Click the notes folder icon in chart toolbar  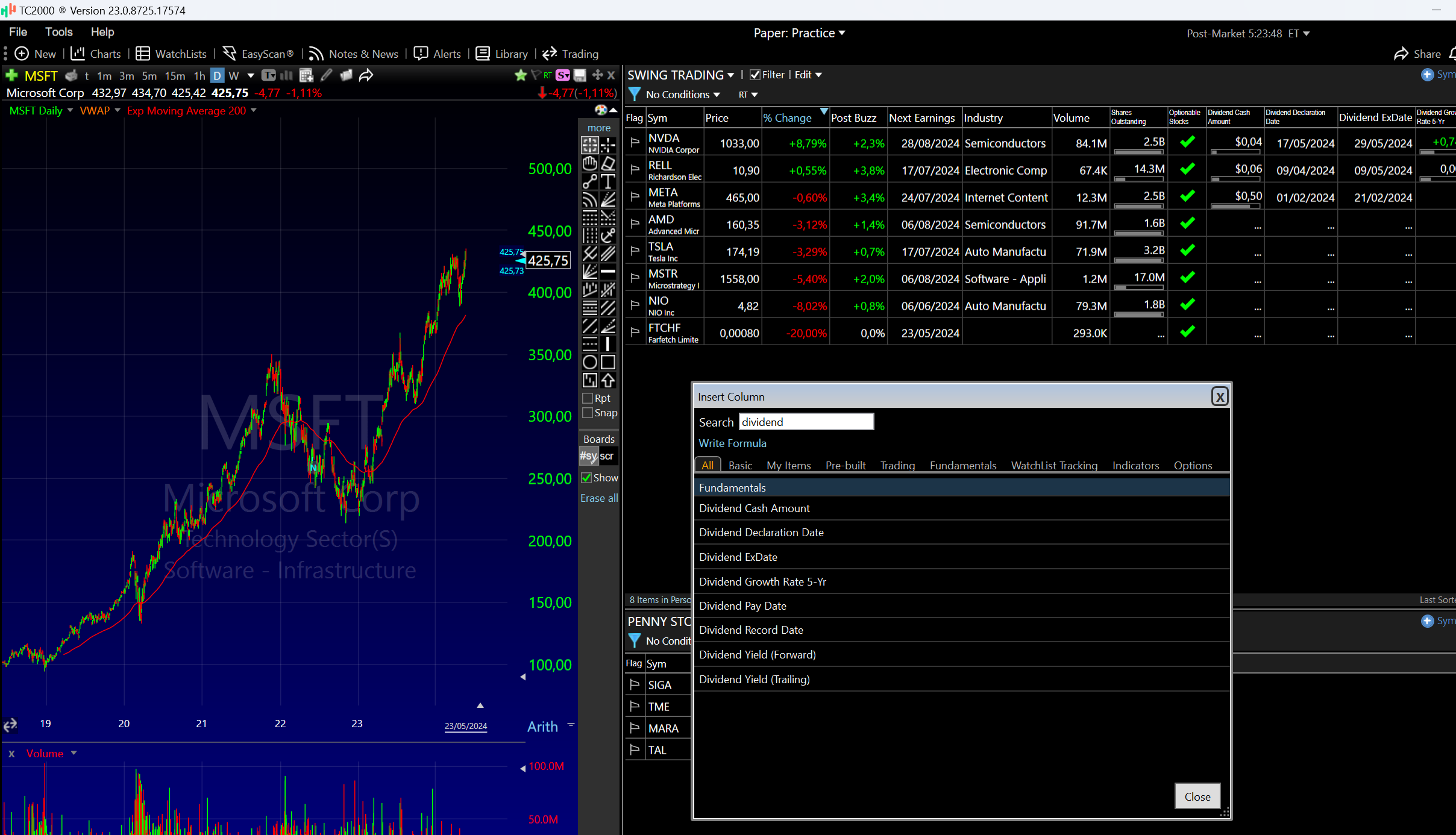(x=346, y=75)
